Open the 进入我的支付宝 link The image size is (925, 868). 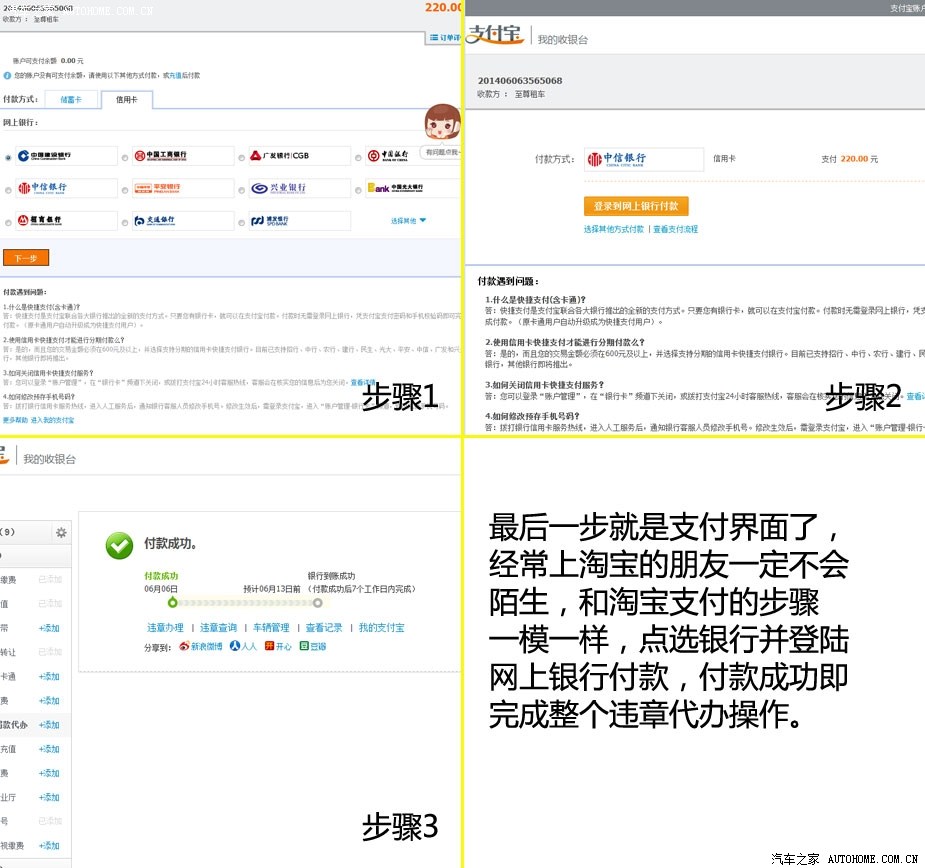pos(53,420)
